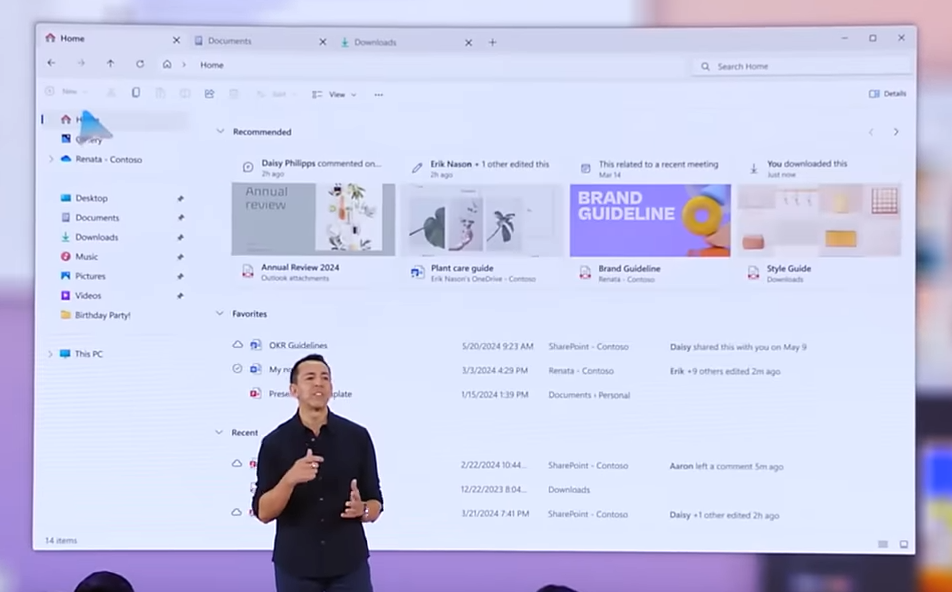Expand This PC in sidebar
The width and height of the screenshot is (952, 592).
[x=50, y=353]
